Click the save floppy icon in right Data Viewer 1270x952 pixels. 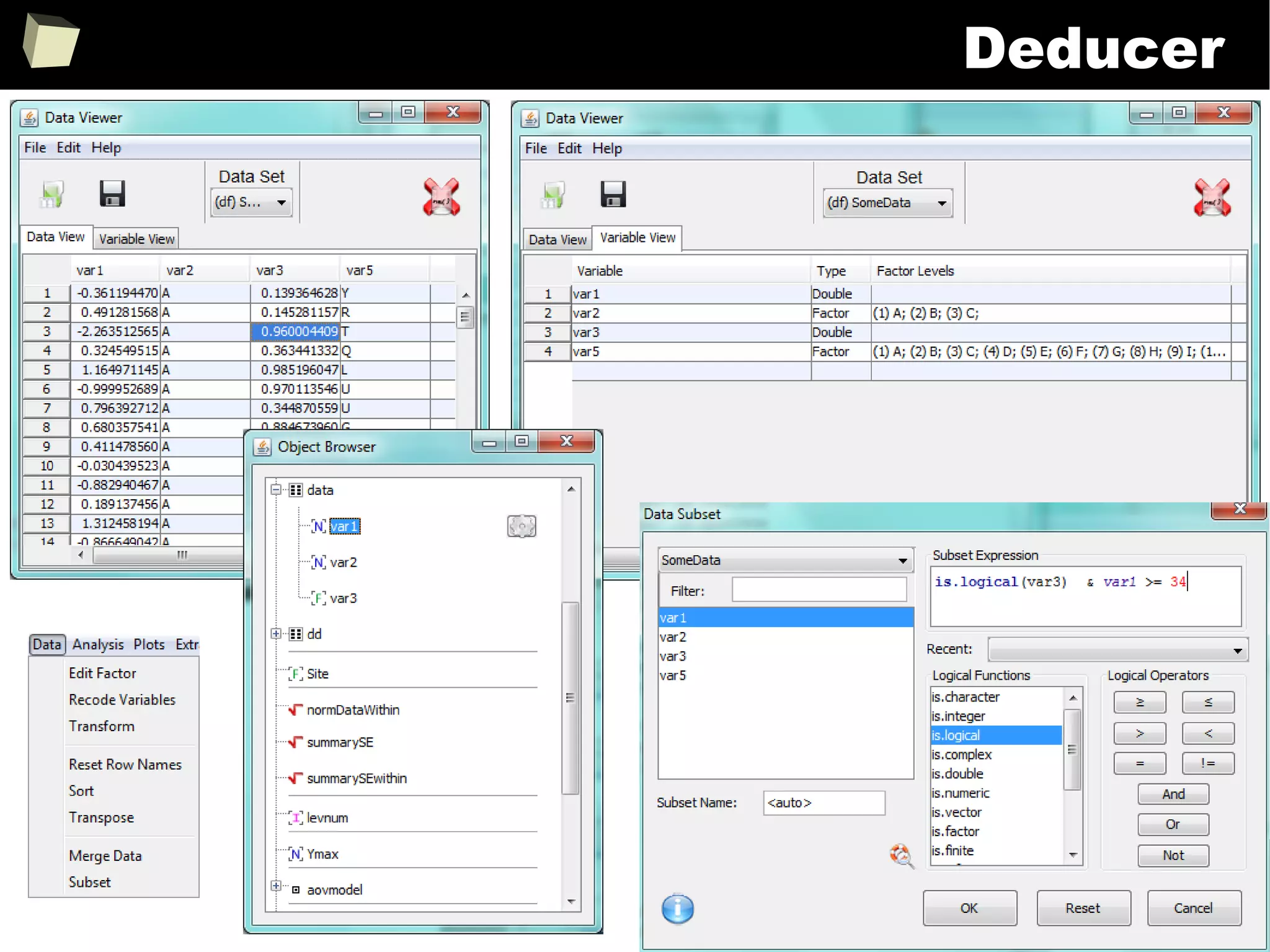[613, 194]
